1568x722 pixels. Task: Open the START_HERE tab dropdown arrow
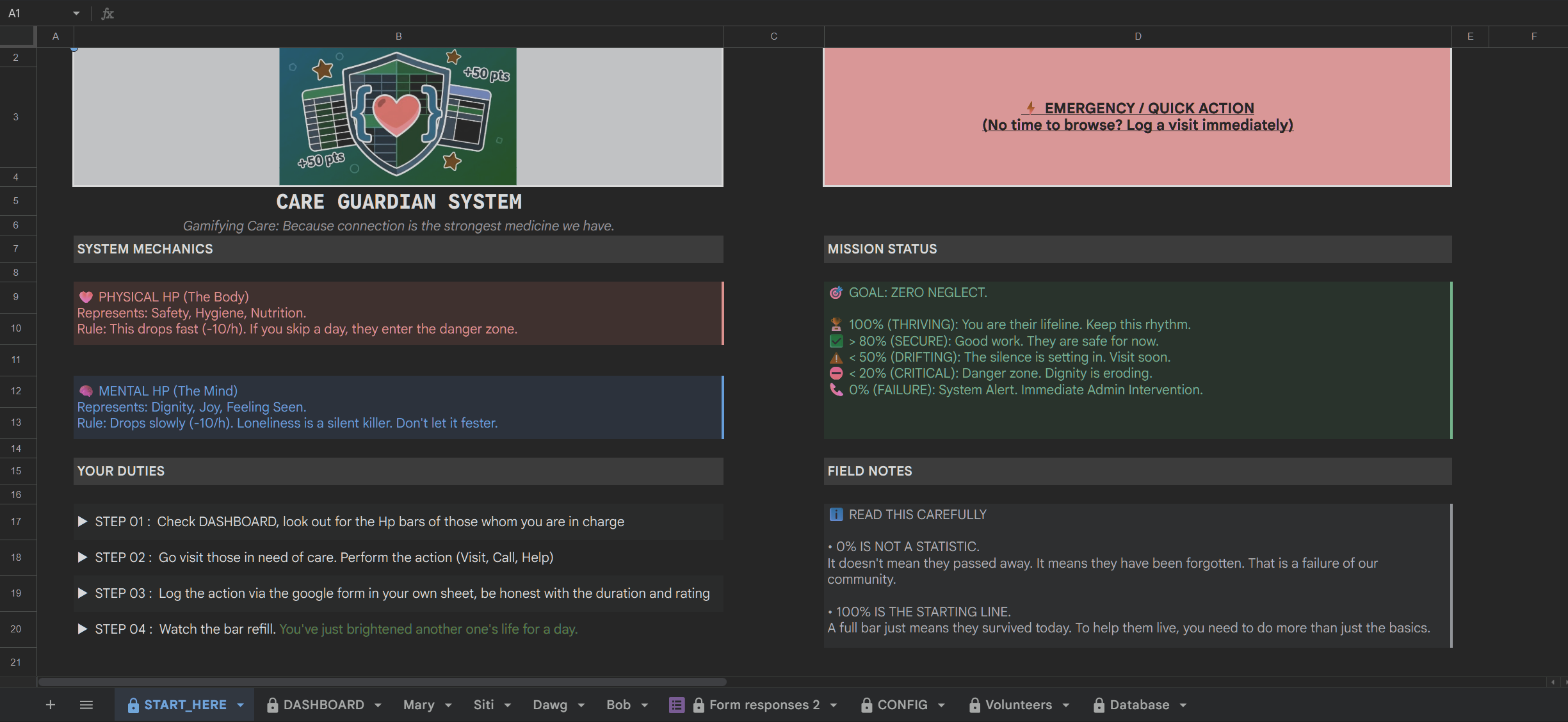(241, 705)
